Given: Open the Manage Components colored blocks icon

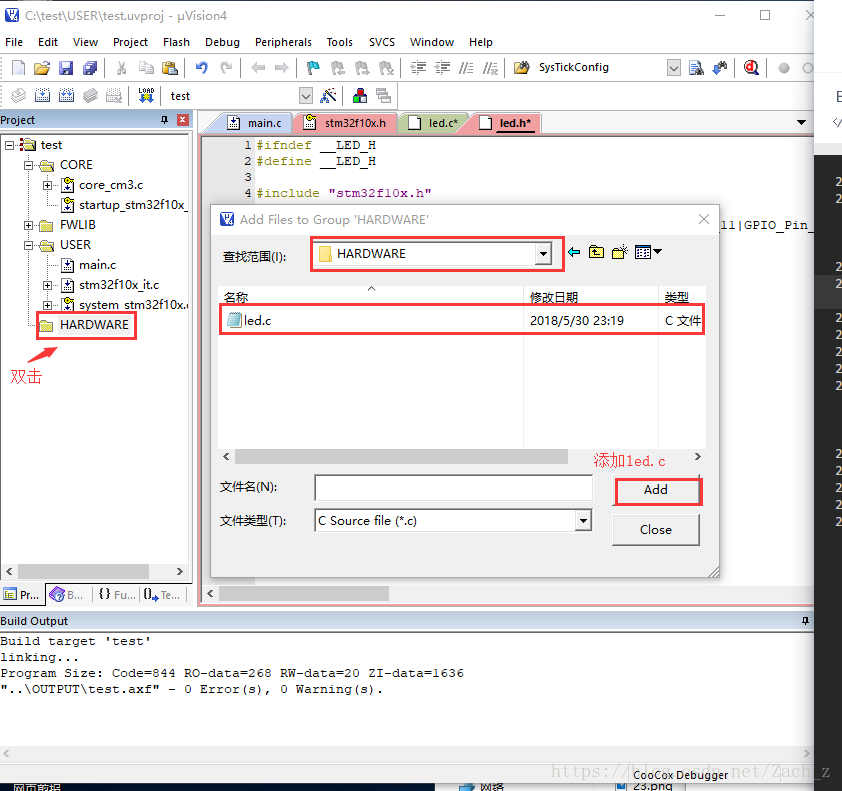Looking at the screenshot, I should coord(360,96).
